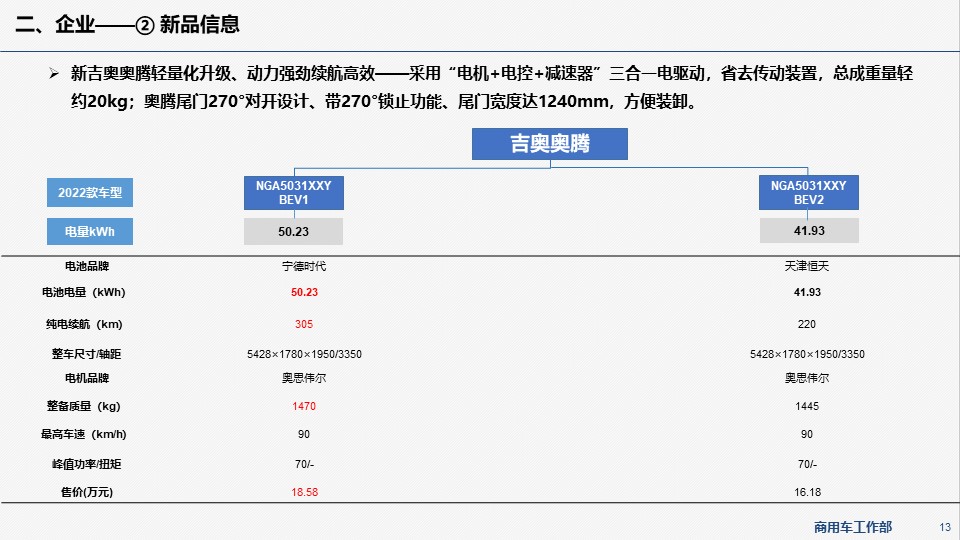Select BEV1 top speed 90
The width and height of the screenshot is (960, 540).
304,435
